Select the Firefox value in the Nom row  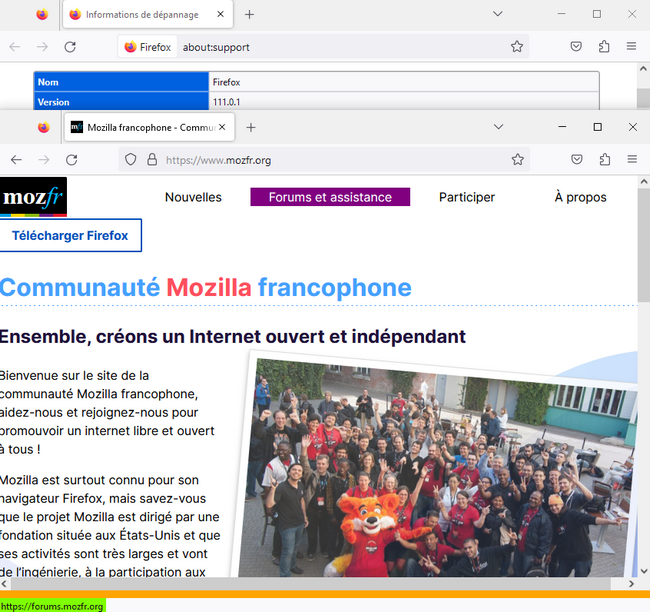[x=226, y=82]
